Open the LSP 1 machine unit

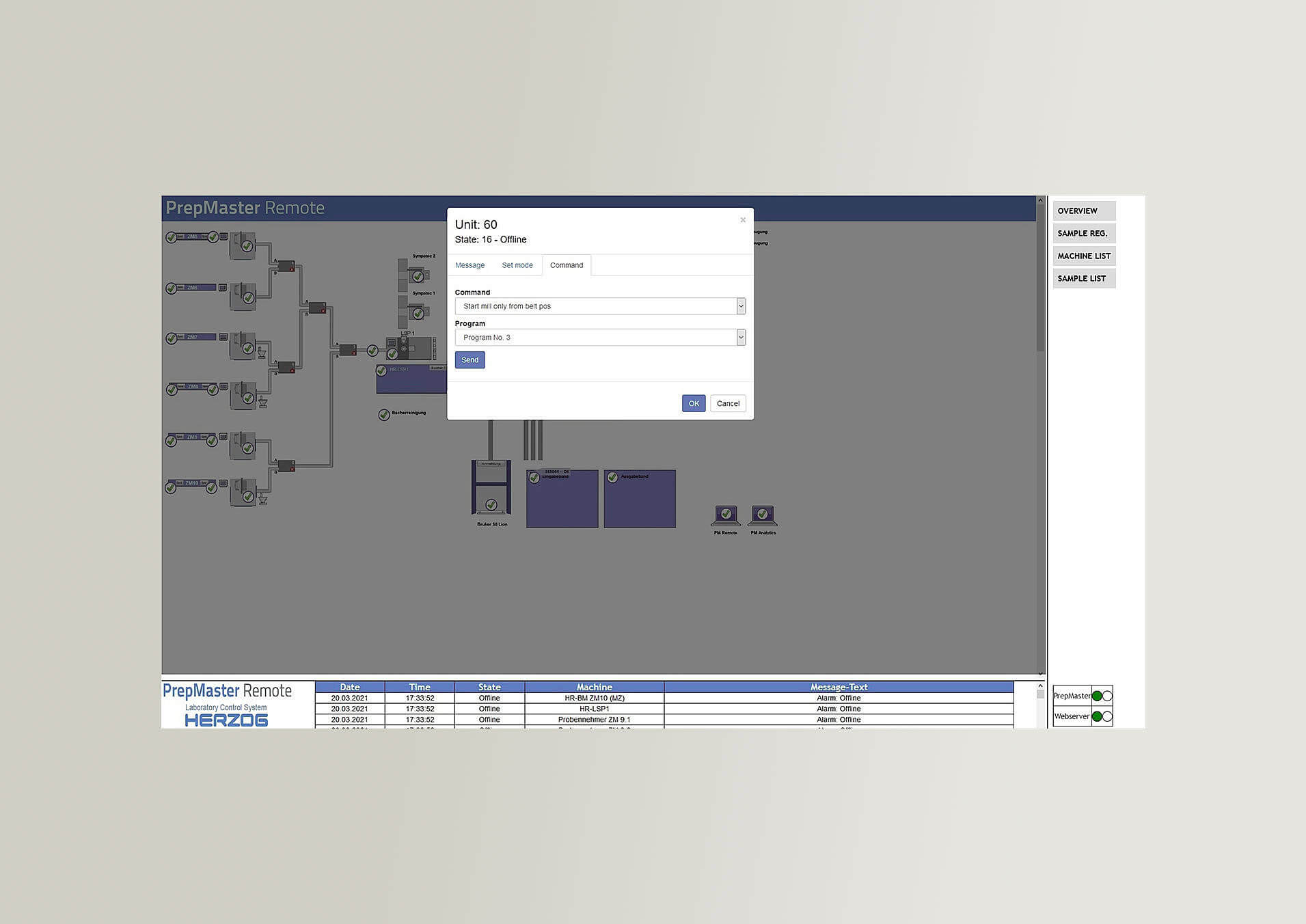(411, 349)
